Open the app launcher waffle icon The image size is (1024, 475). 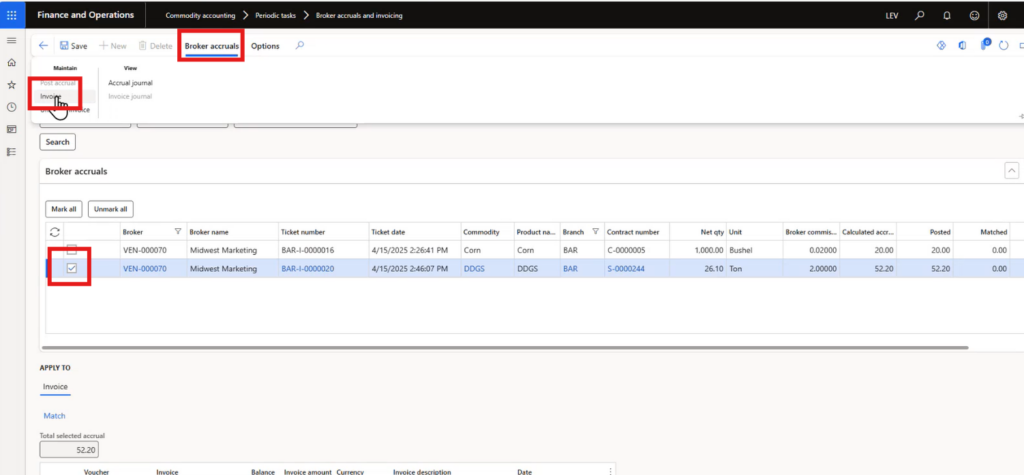point(12,14)
